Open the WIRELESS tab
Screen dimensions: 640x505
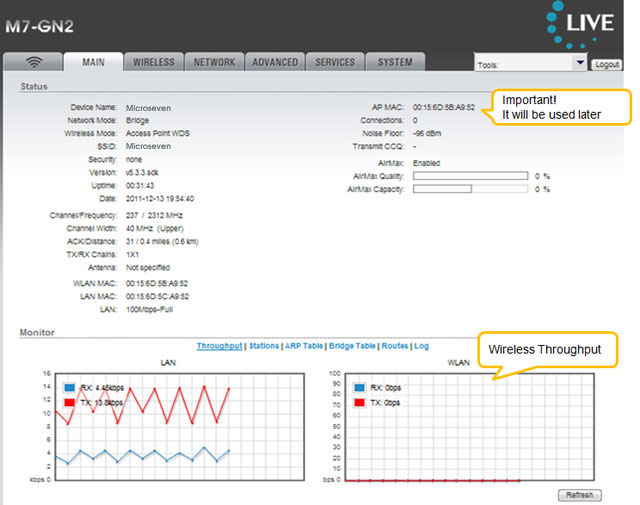point(154,62)
